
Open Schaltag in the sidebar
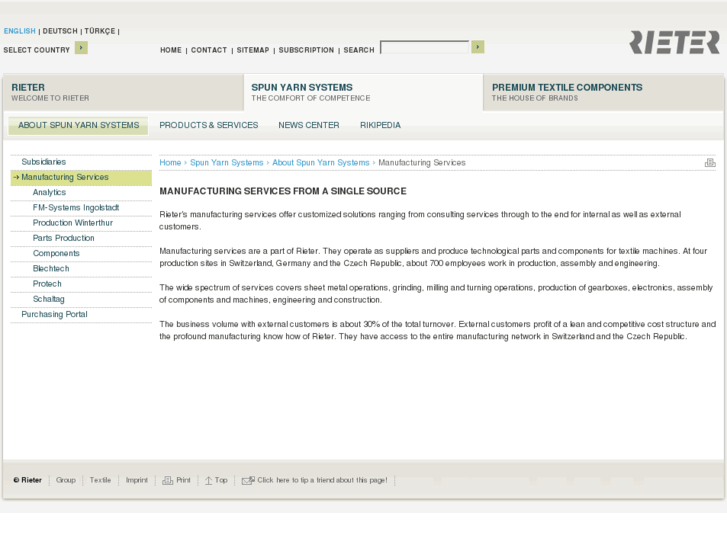tap(81, 300)
